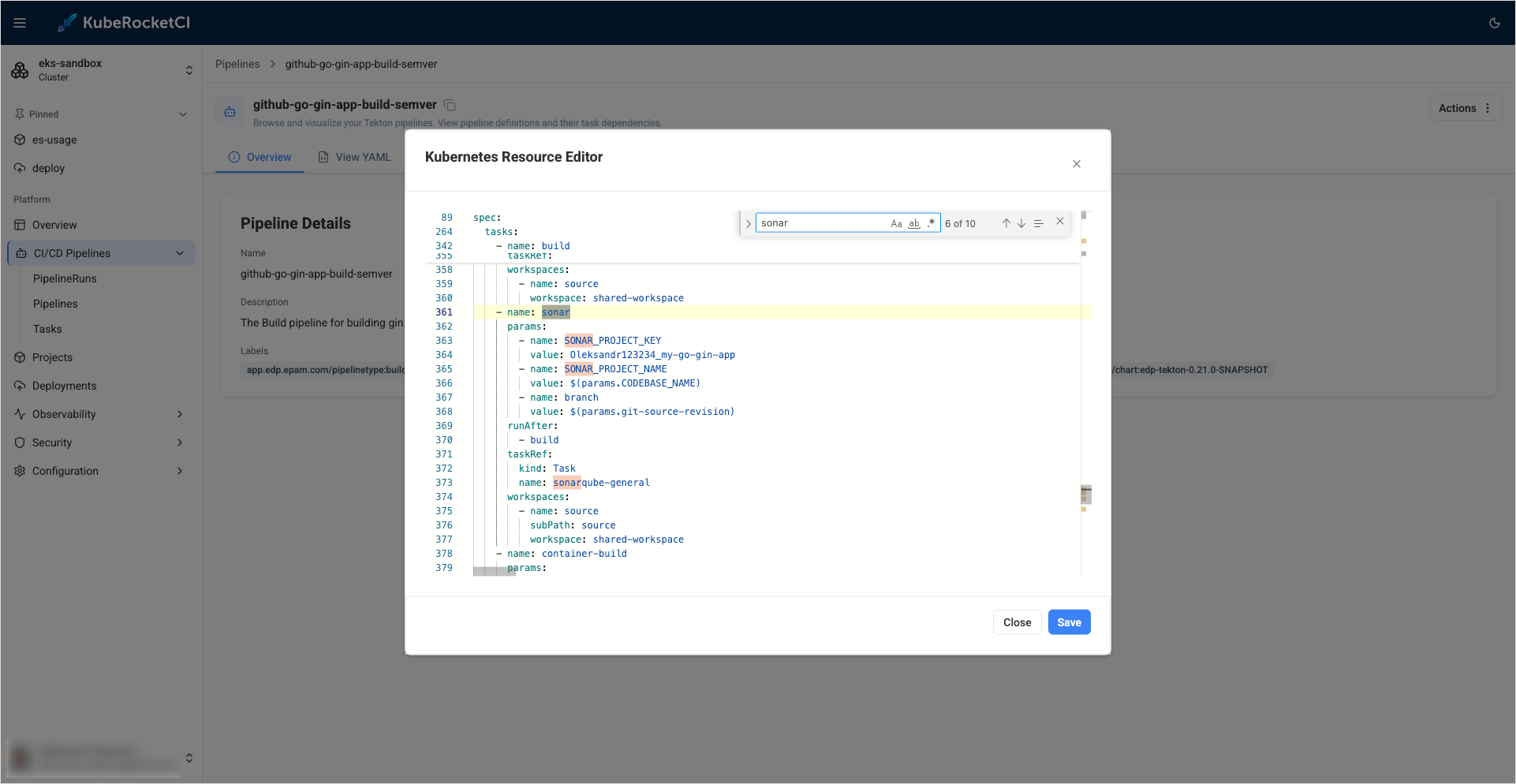
Task: Expand the Observability section
Action: click(x=99, y=413)
